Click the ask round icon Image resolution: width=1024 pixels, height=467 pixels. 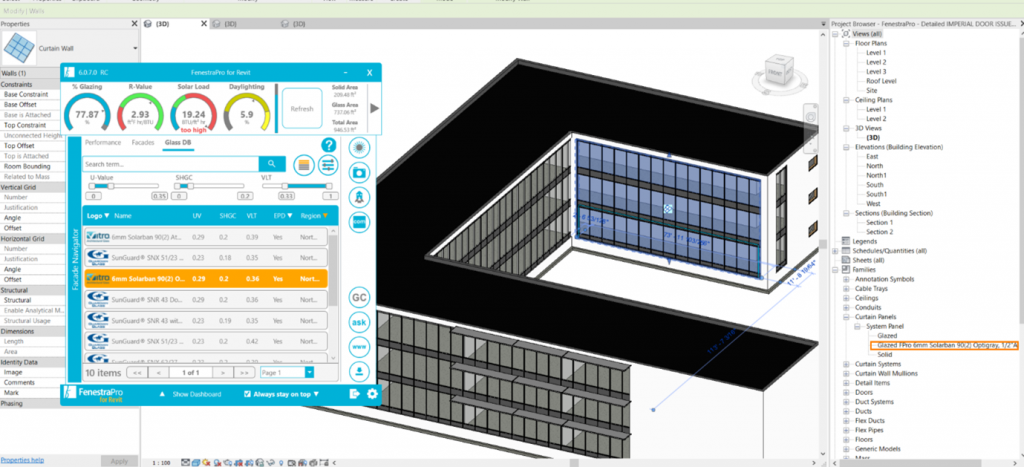coord(359,322)
